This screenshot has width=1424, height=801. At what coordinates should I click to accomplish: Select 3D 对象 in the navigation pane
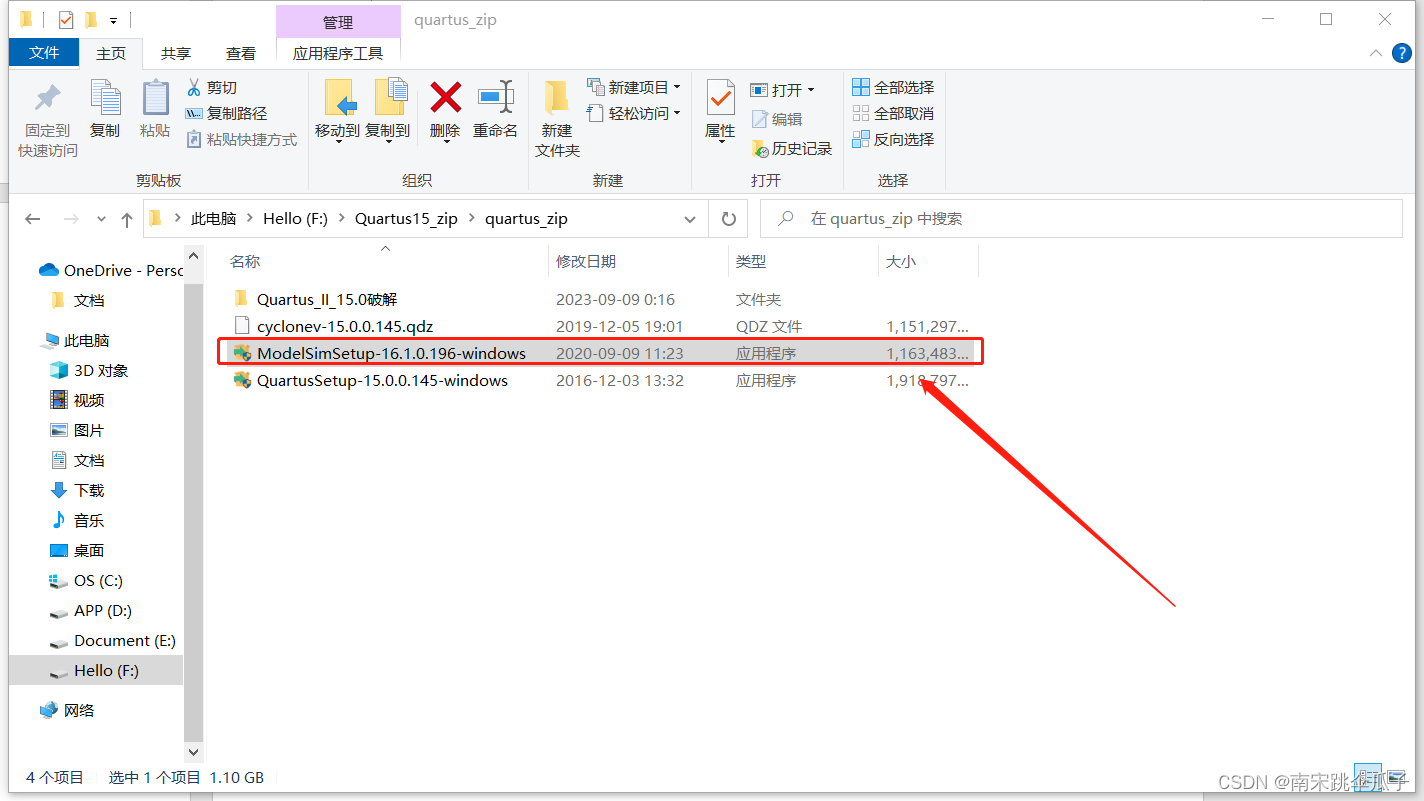click(x=89, y=370)
